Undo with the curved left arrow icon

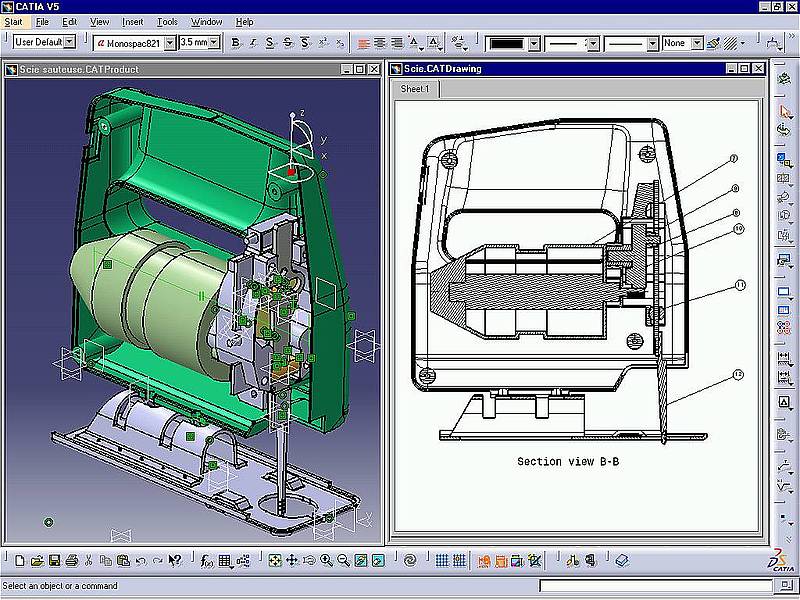click(140, 561)
